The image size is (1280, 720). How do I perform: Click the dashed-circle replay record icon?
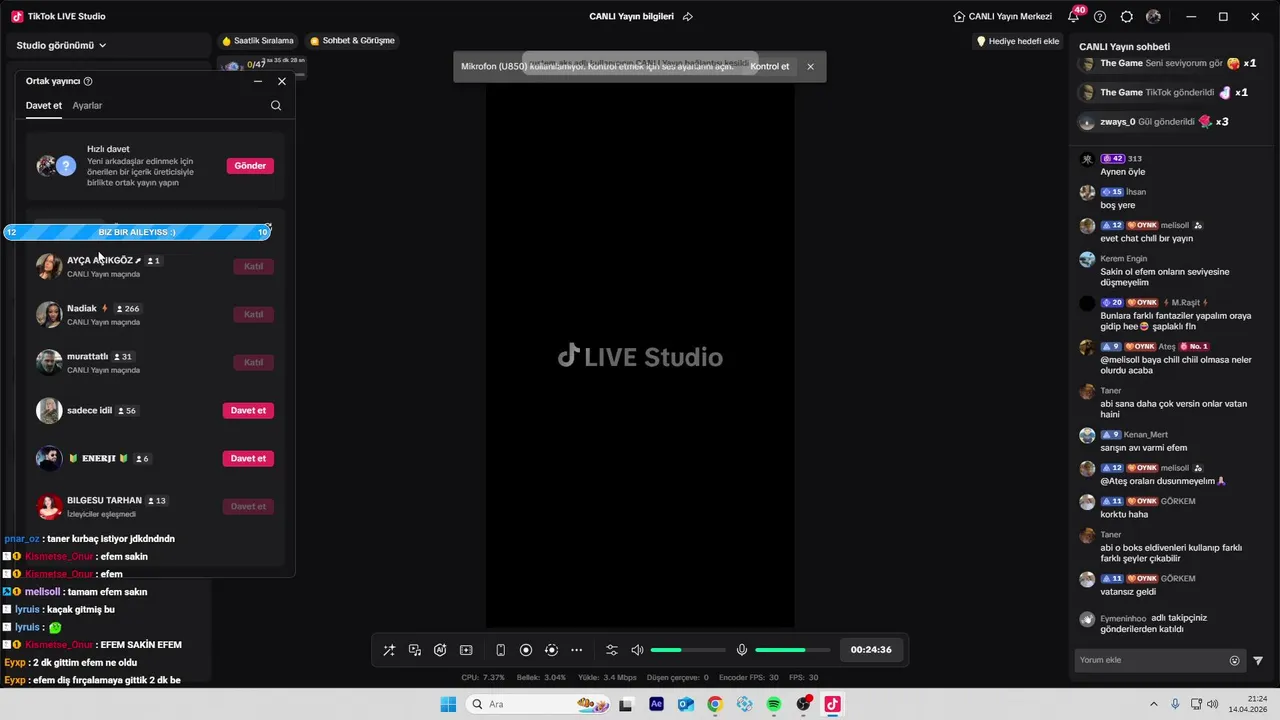[x=551, y=650]
